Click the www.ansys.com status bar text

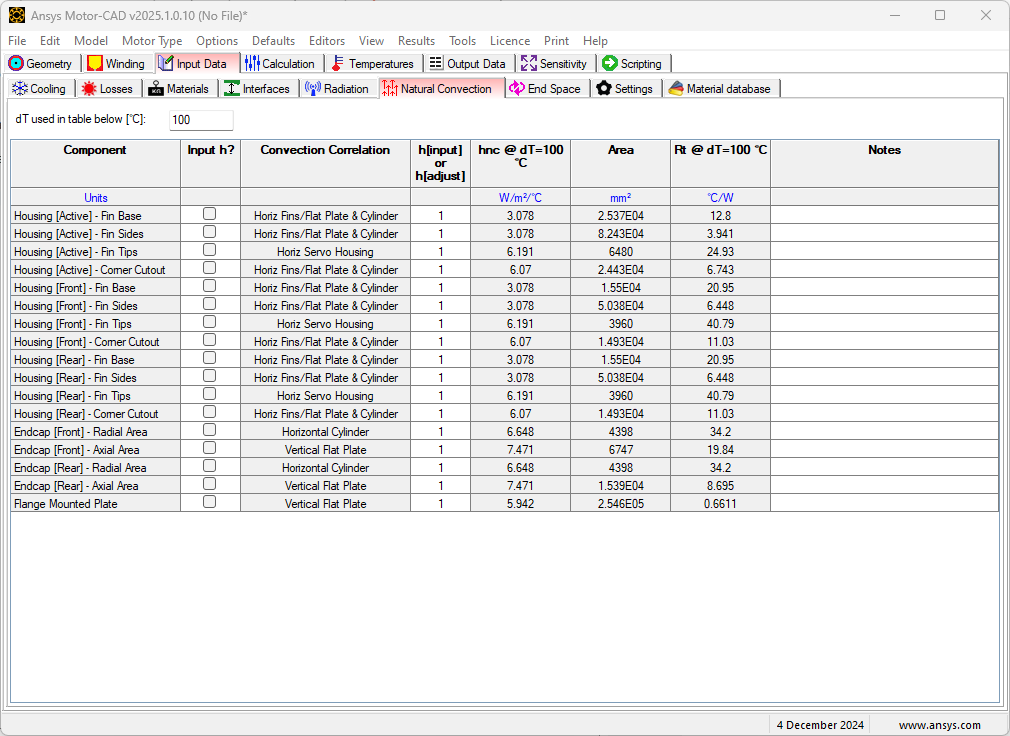point(940,725)
